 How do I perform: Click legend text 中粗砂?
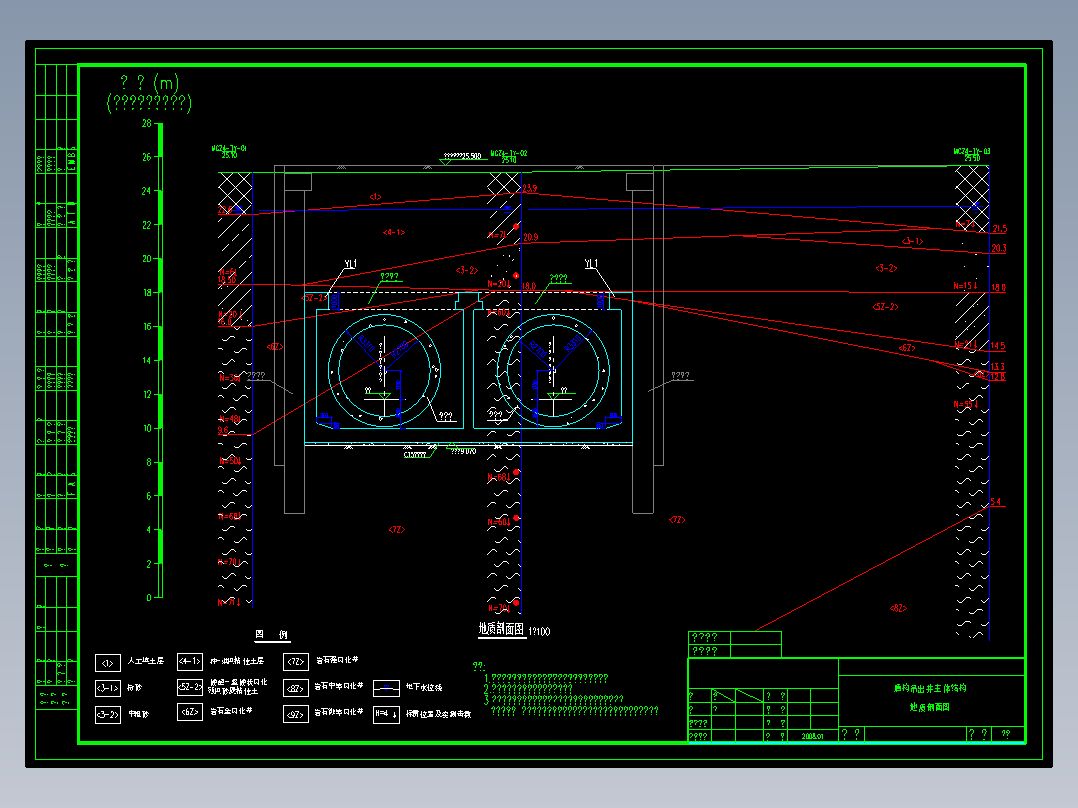click(138, 714)
